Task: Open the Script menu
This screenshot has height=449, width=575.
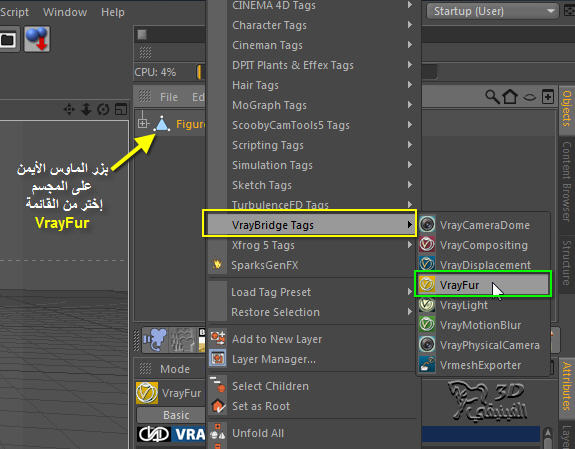Action: click(x=14, y=12)
